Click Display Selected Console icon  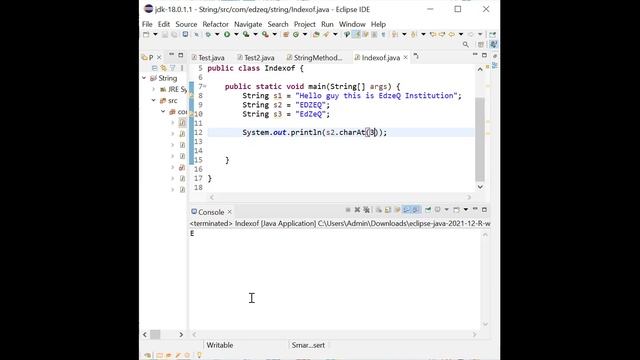pyautogui.click(x=438, y=210)
